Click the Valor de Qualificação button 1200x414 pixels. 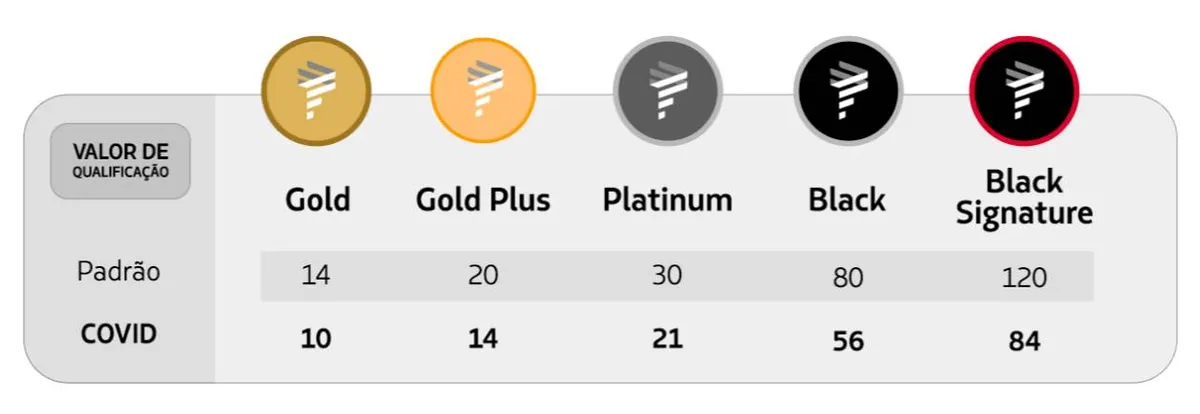(x=120, y=161)
